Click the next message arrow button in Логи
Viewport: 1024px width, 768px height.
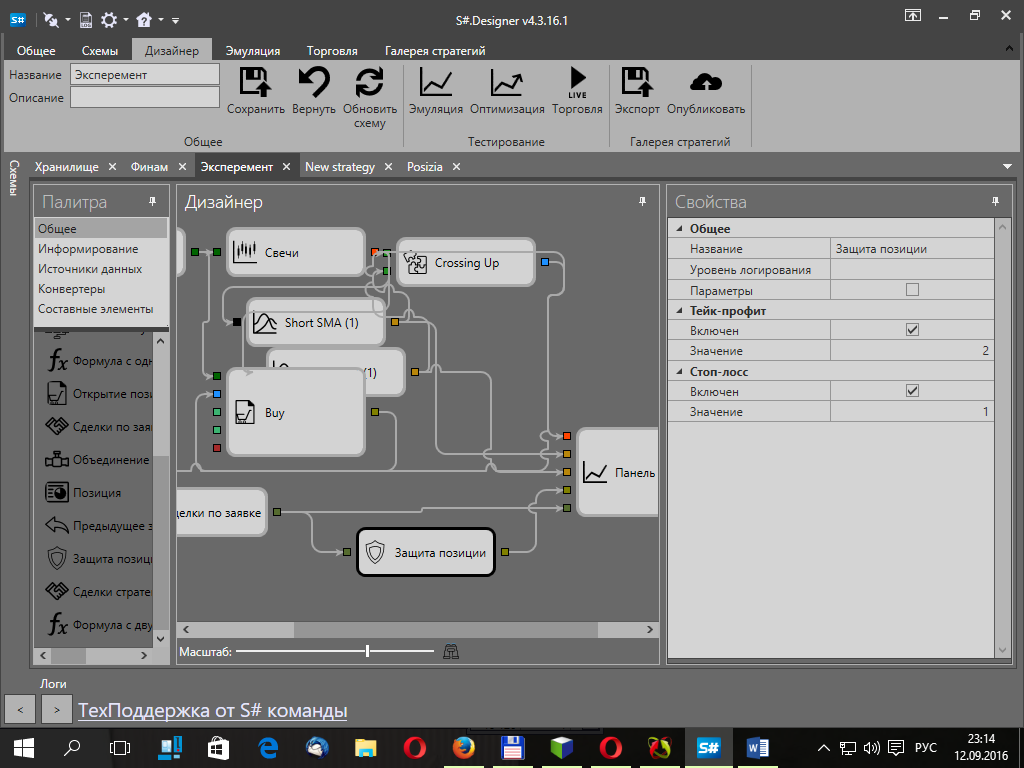coord(57,710)
